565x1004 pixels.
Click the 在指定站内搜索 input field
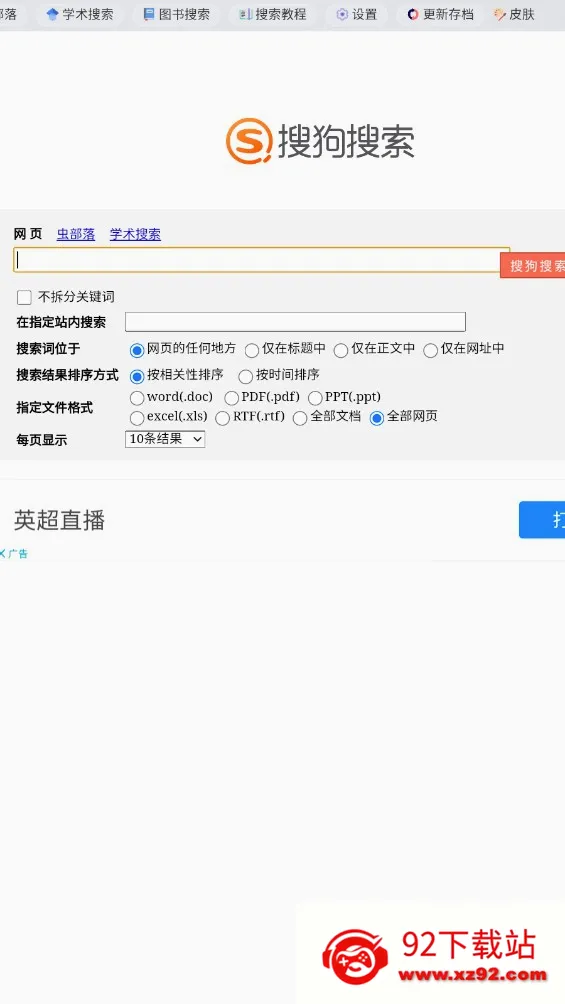[x=295, y=321]
